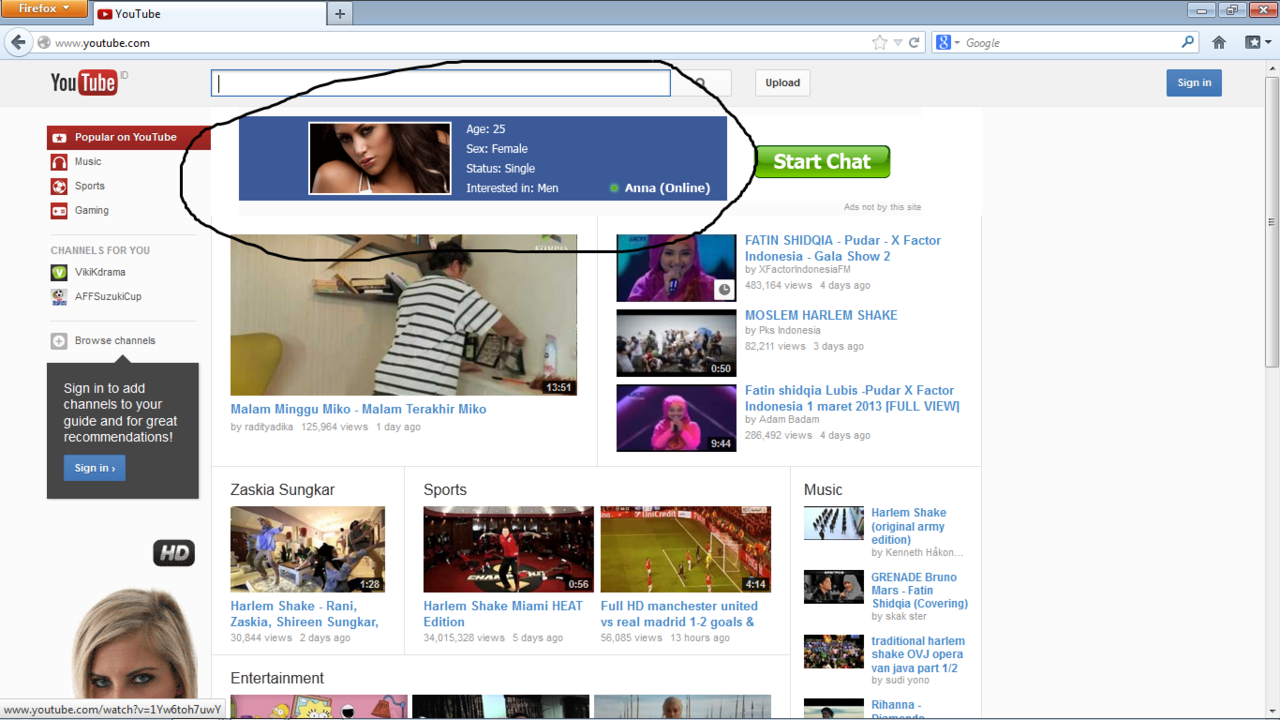Open Full HD manchester united thumbnail

pyautogui.click(x=686, y=549)
